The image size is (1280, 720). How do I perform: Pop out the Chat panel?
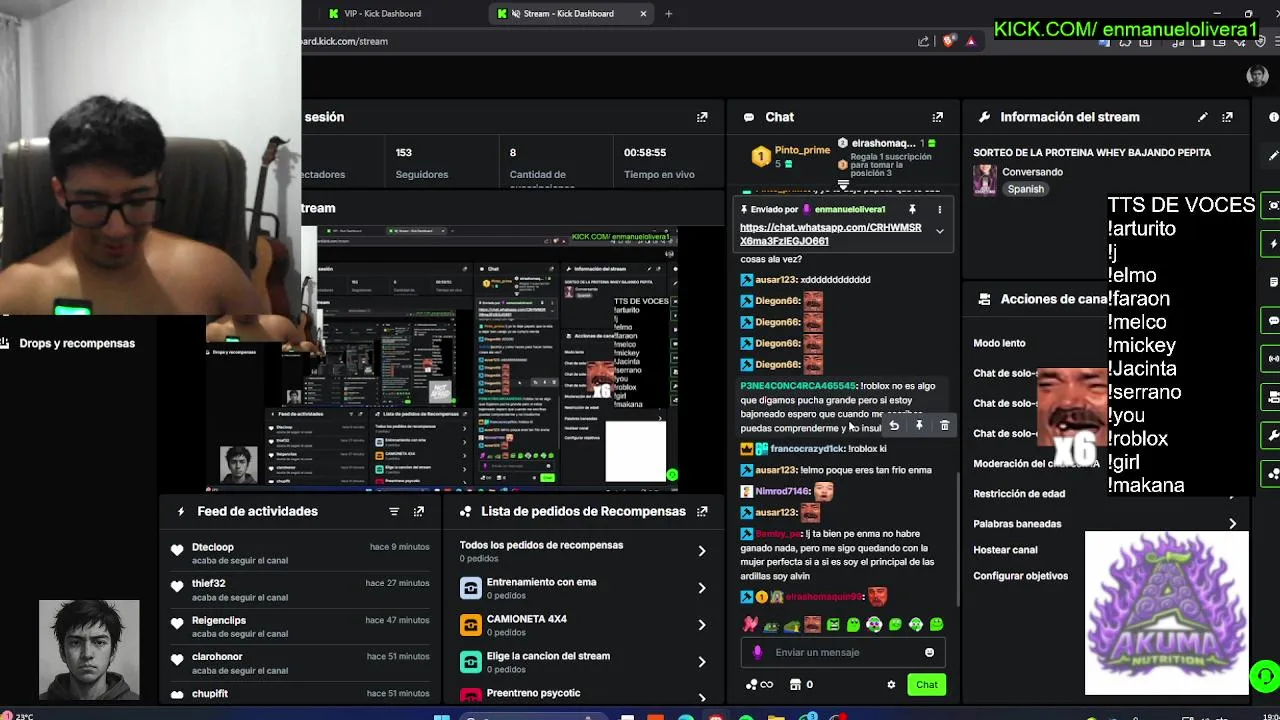(x=937, y=117)
